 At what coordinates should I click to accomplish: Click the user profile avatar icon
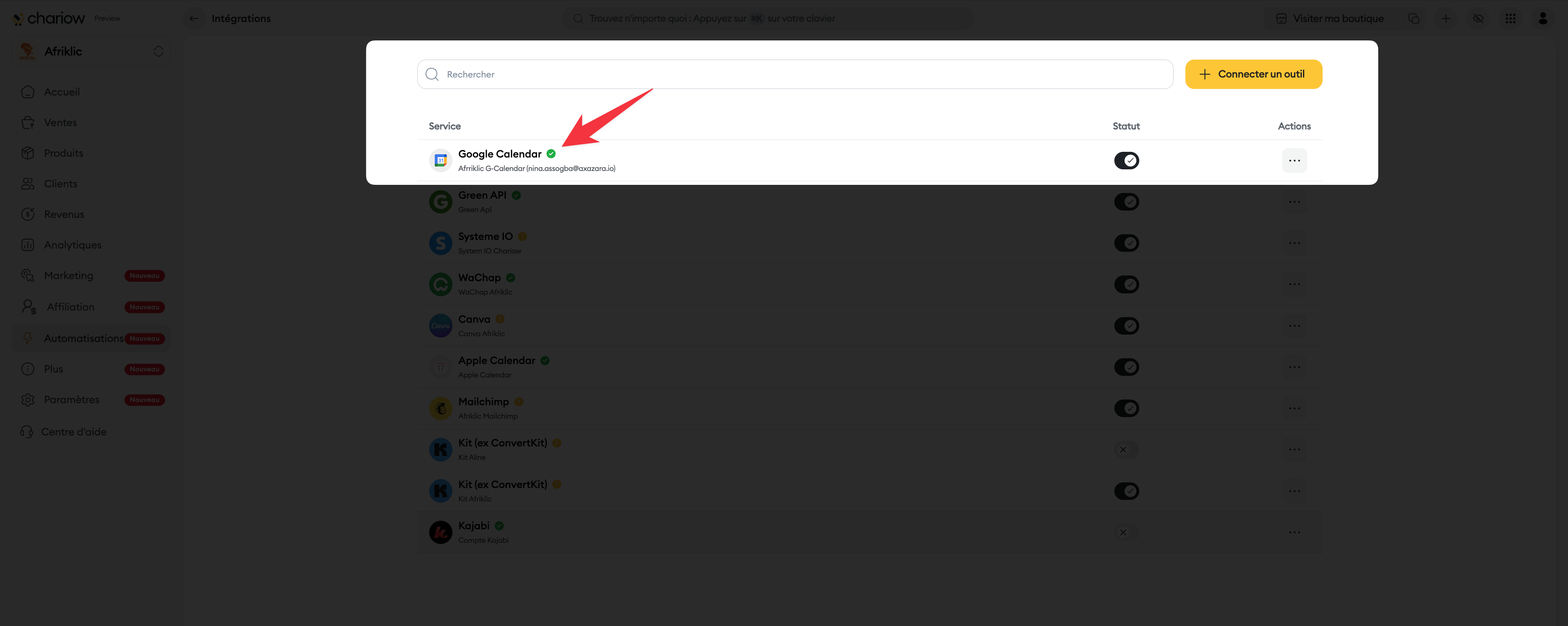1542,18
